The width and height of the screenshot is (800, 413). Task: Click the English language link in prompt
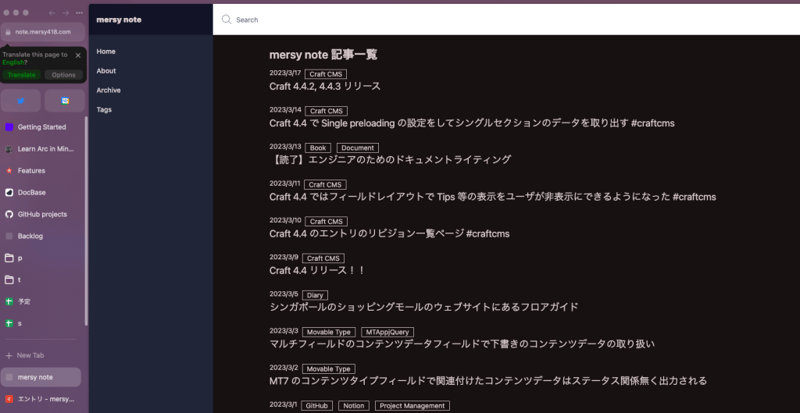13,62
